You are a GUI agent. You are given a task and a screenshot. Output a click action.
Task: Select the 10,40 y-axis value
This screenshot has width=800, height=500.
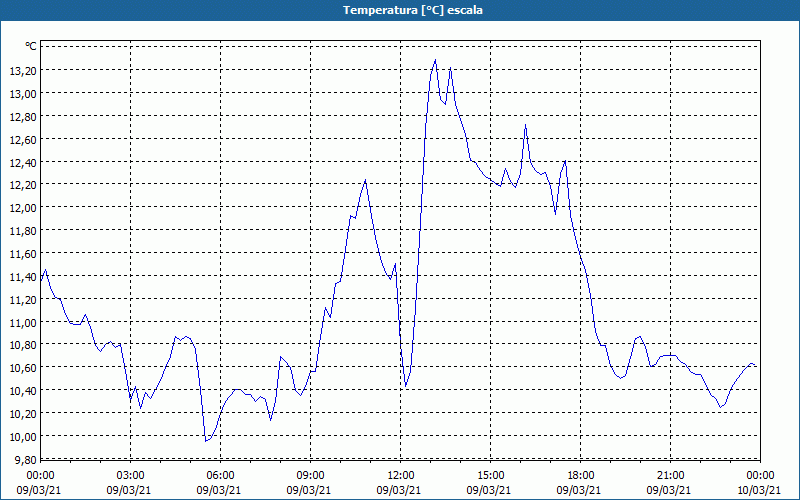(x=23, y=391)
